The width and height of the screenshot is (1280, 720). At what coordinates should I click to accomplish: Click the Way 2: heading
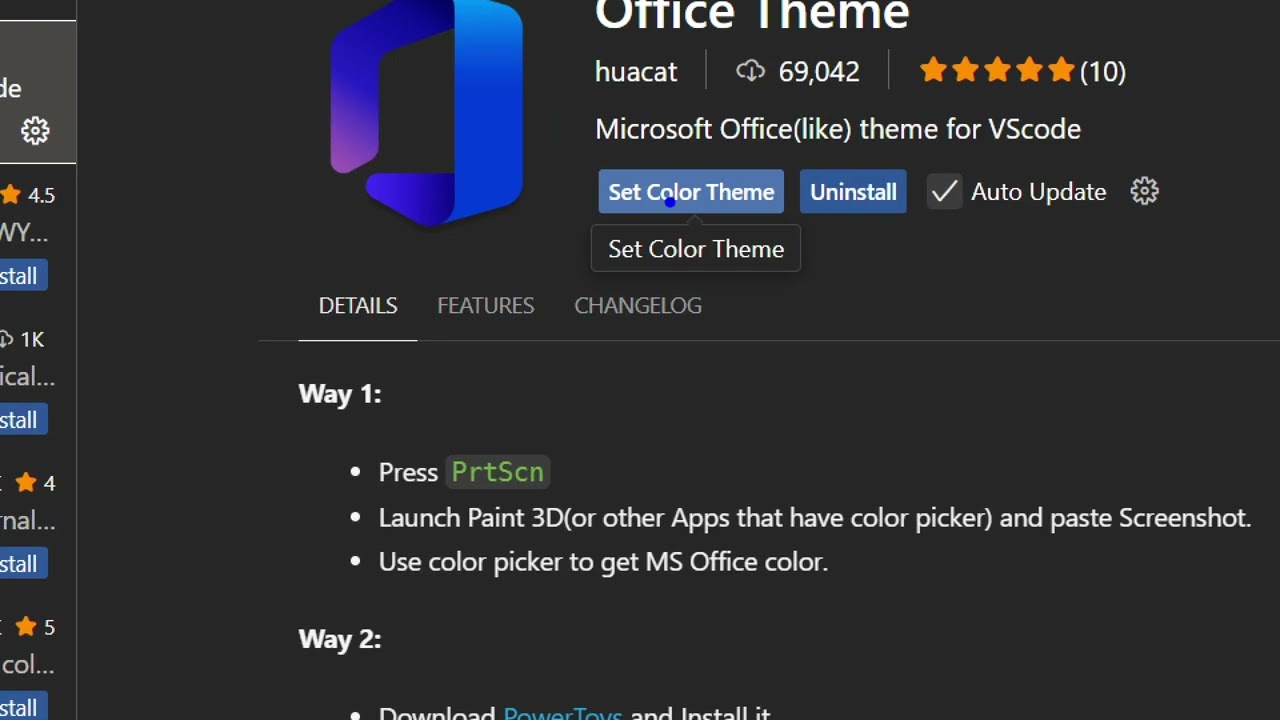[x=340, y=639]
